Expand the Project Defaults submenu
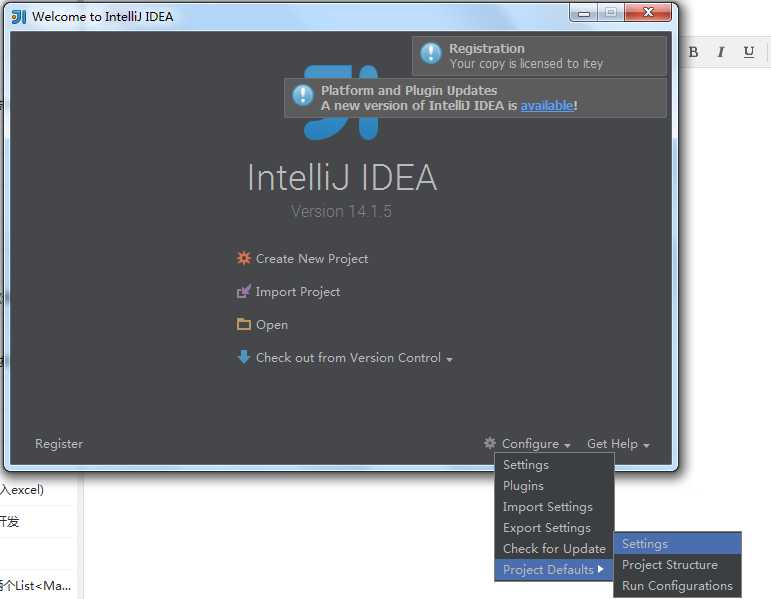Viewport: 771px width, 599px height. 554,569
